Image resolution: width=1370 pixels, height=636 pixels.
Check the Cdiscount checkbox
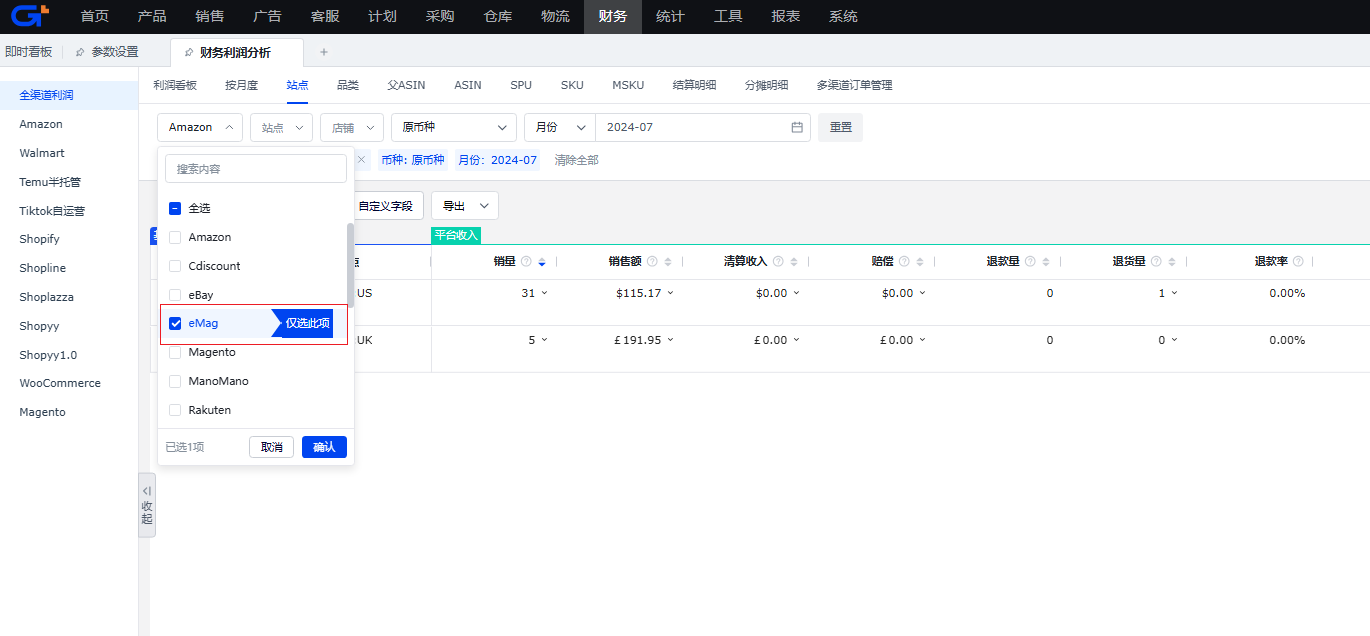(175, 266)
